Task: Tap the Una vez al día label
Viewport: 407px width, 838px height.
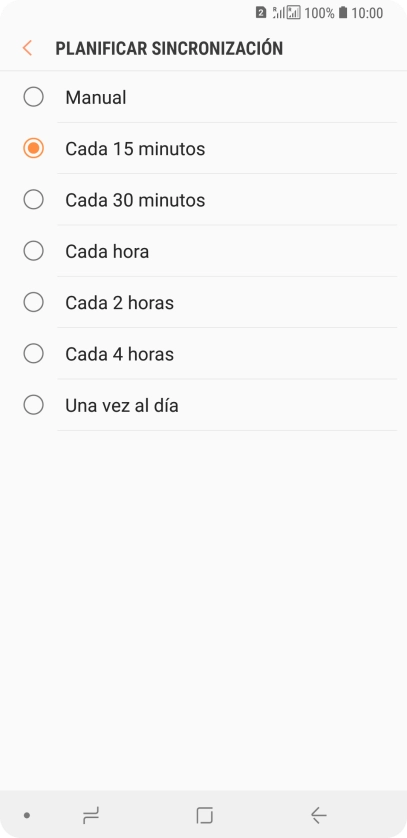Action: [122, 406]
